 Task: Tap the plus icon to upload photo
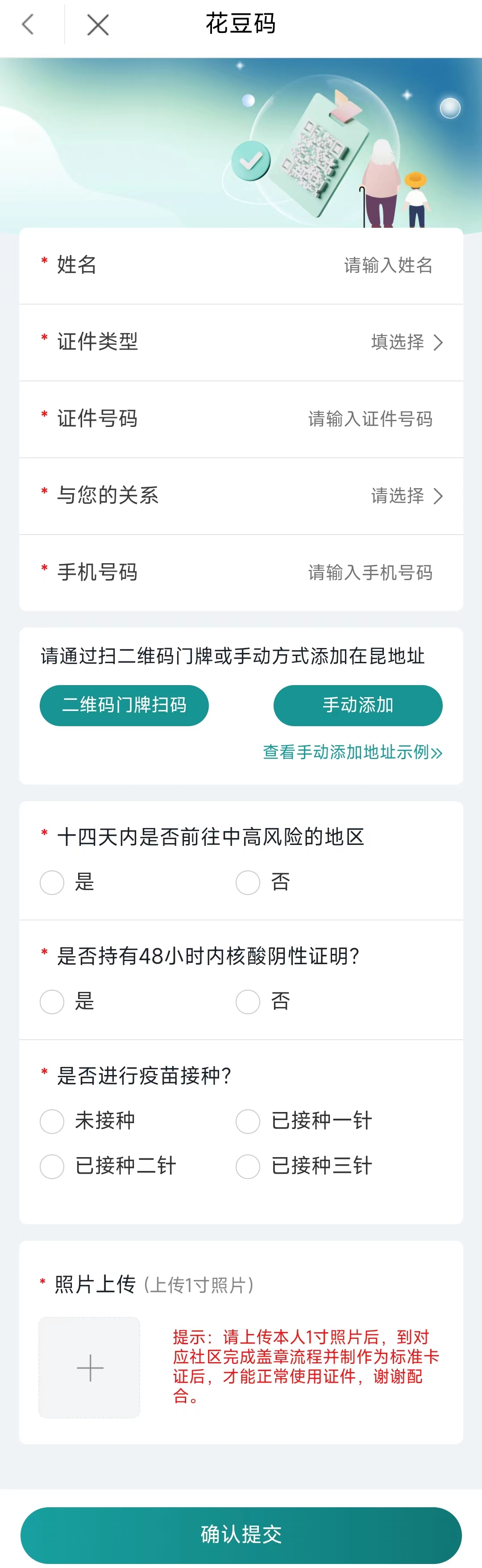tap(89, 1367)
